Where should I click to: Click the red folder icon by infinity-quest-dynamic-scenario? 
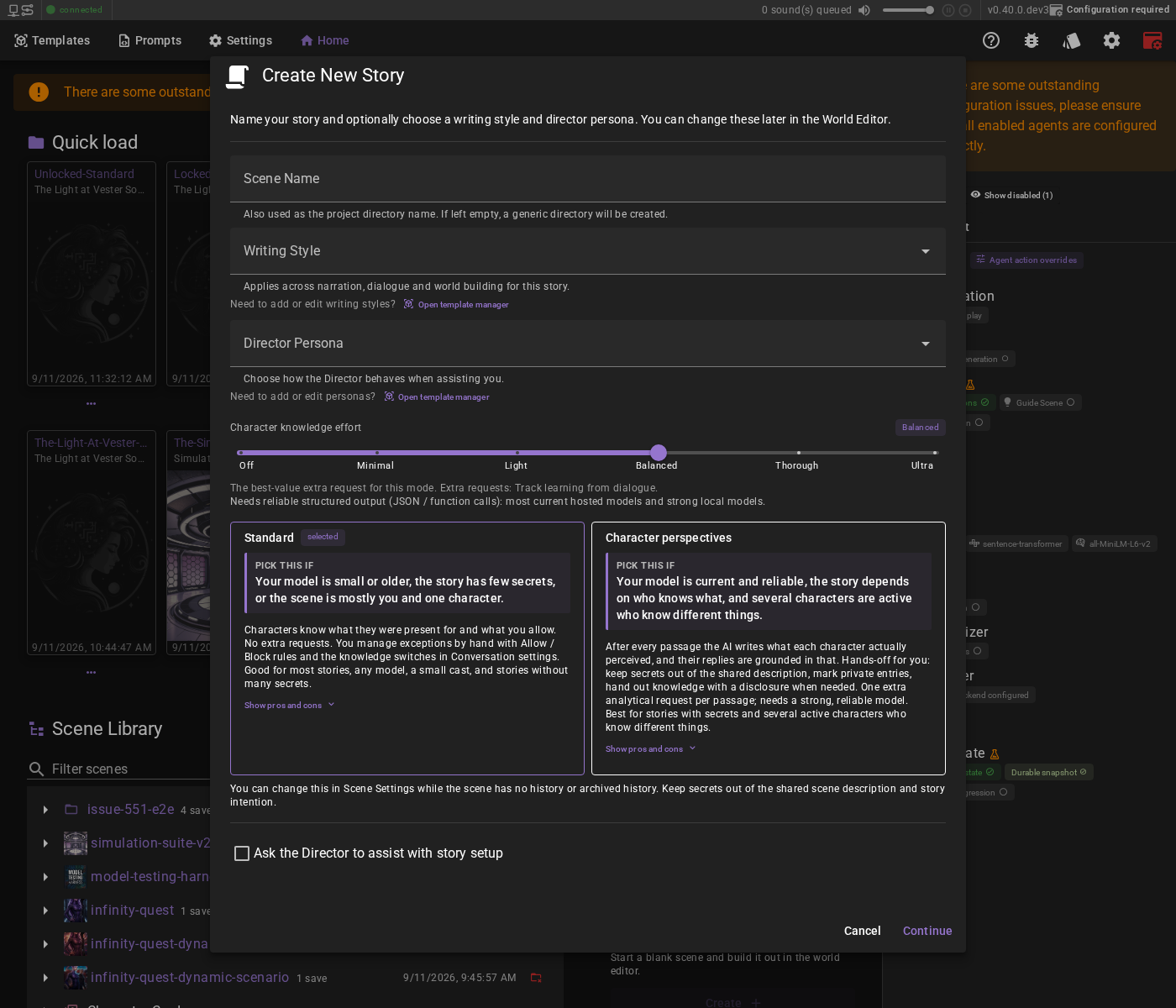(x=536, y=978)
